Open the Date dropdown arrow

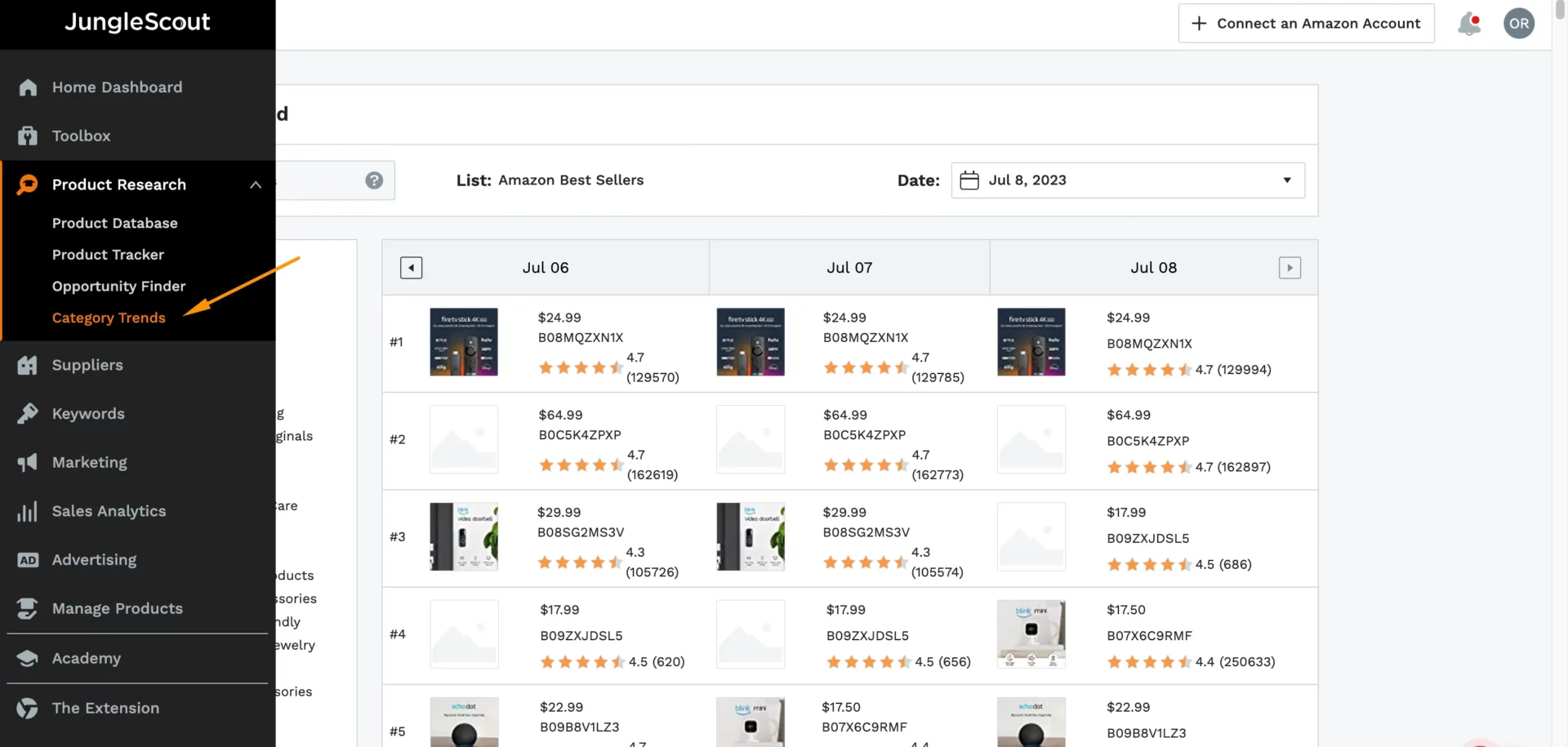[x=1287, y=180]
